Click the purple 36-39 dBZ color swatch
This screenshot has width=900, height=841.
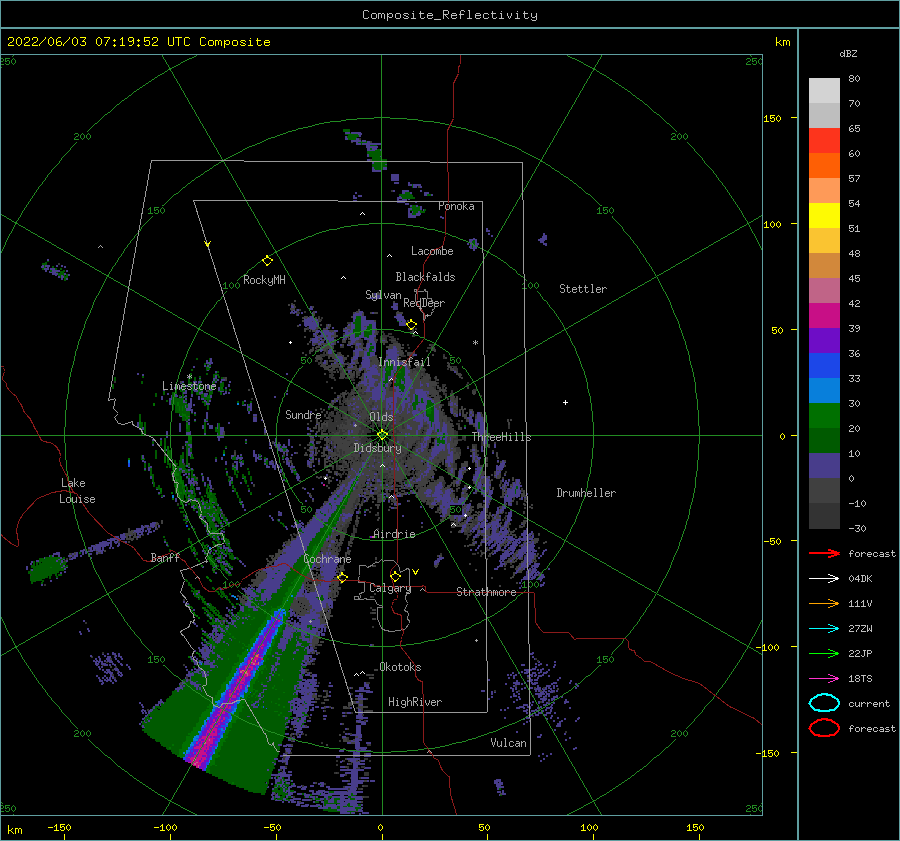[824, 341]
